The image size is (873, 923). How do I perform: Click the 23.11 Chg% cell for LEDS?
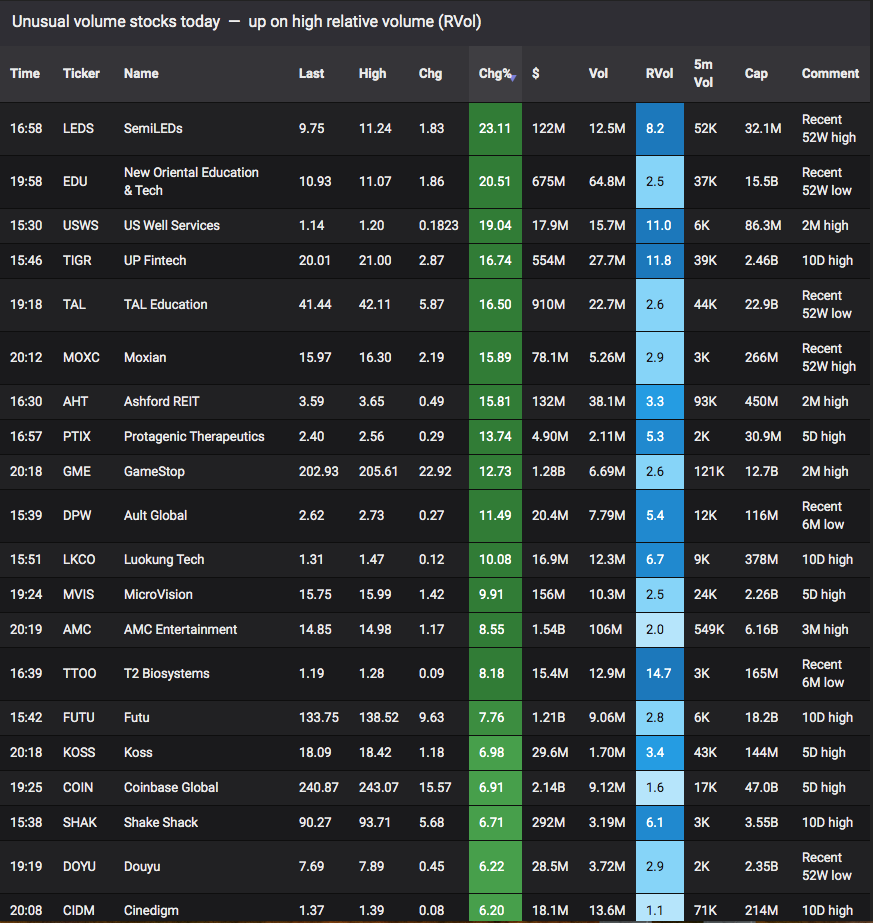(x=495, y=128)
